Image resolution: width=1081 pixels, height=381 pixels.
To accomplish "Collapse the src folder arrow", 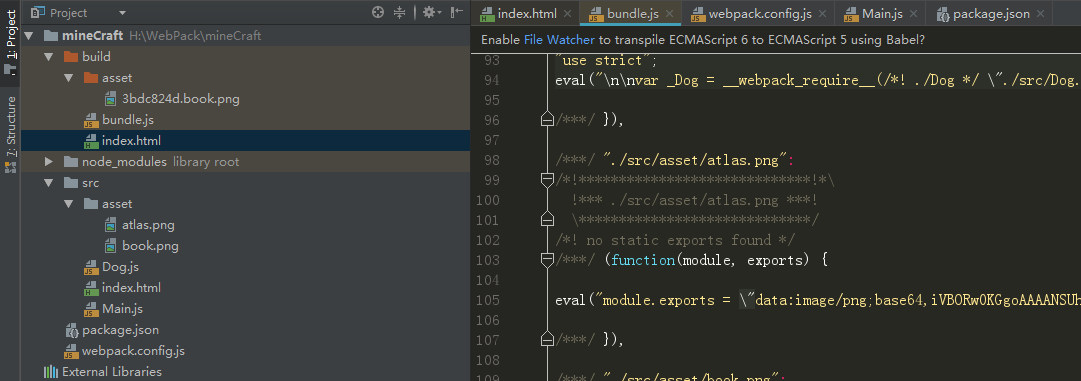I will [49, 183].
